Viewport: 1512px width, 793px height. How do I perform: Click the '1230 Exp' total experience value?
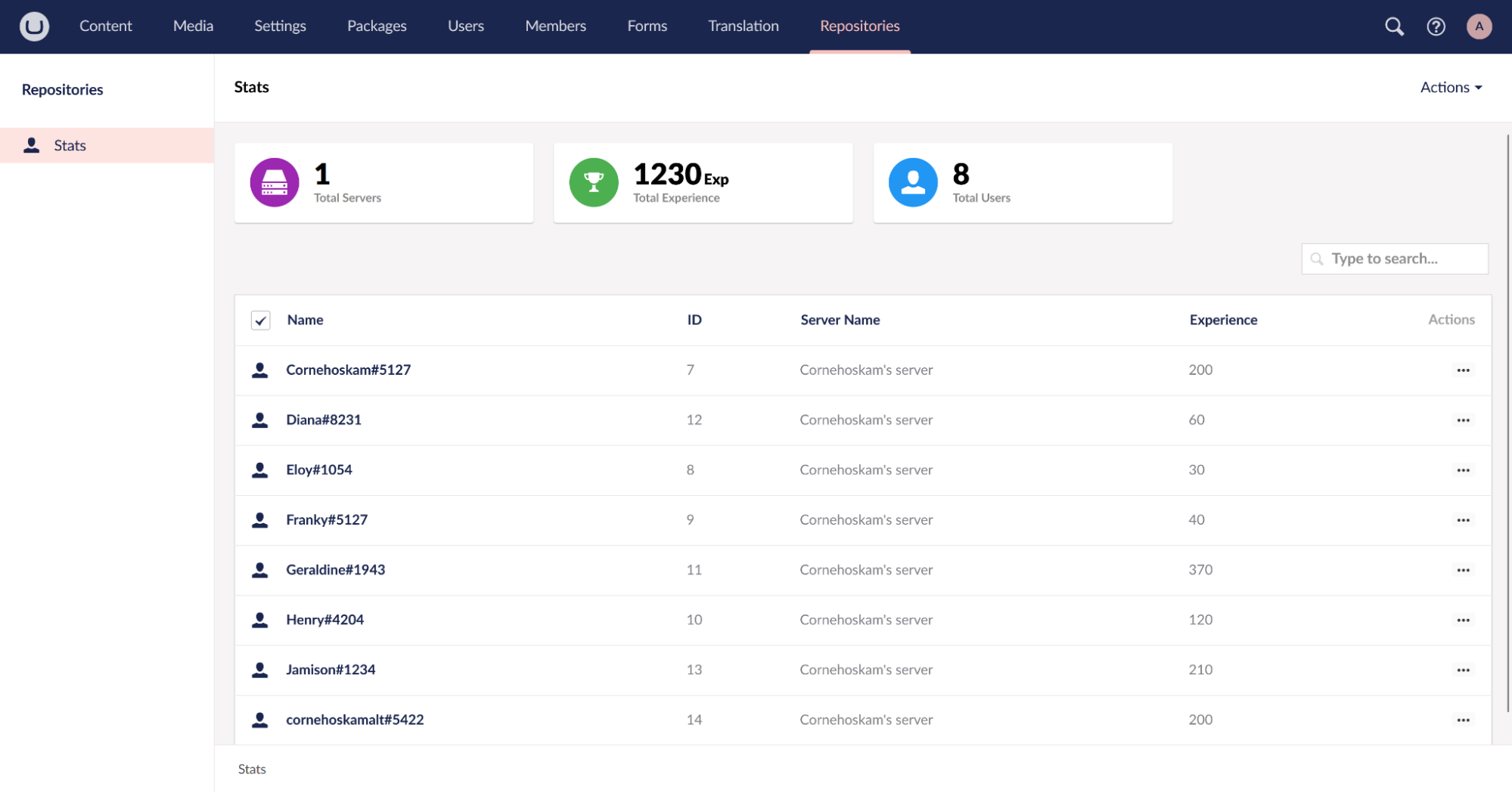tap(680, 175)
